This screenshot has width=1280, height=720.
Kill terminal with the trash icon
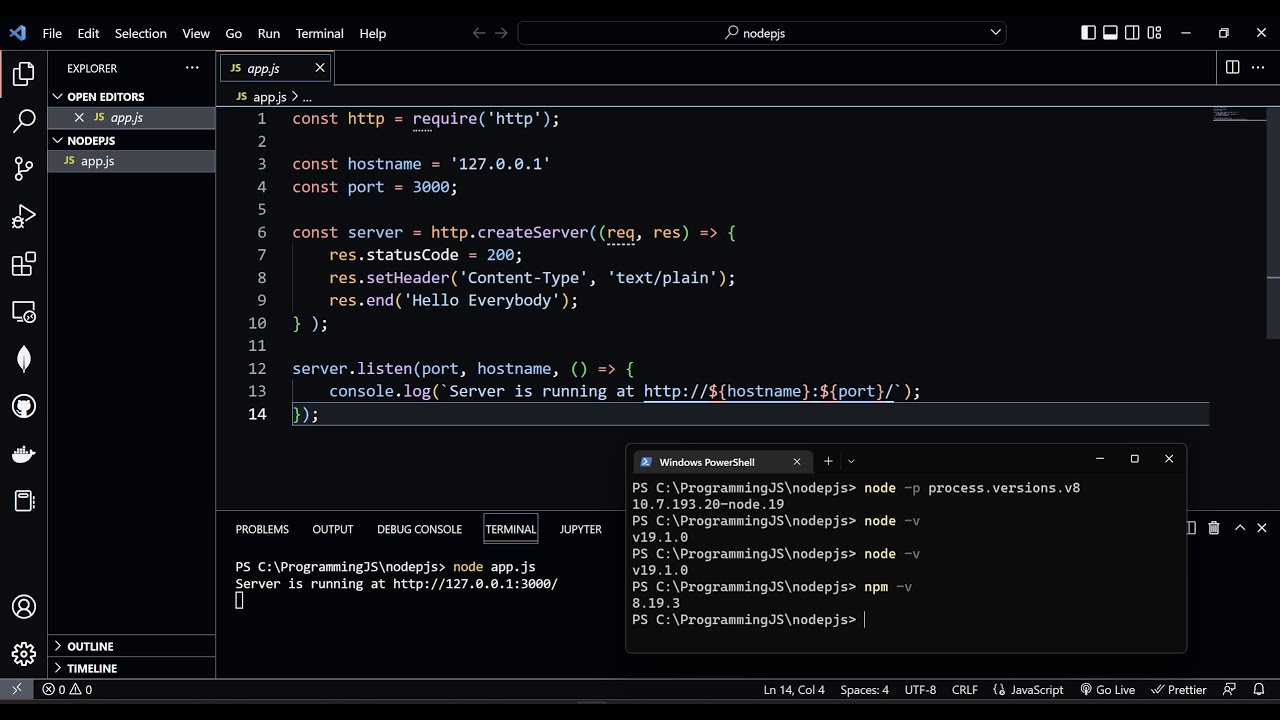[x=1214, y=528]
